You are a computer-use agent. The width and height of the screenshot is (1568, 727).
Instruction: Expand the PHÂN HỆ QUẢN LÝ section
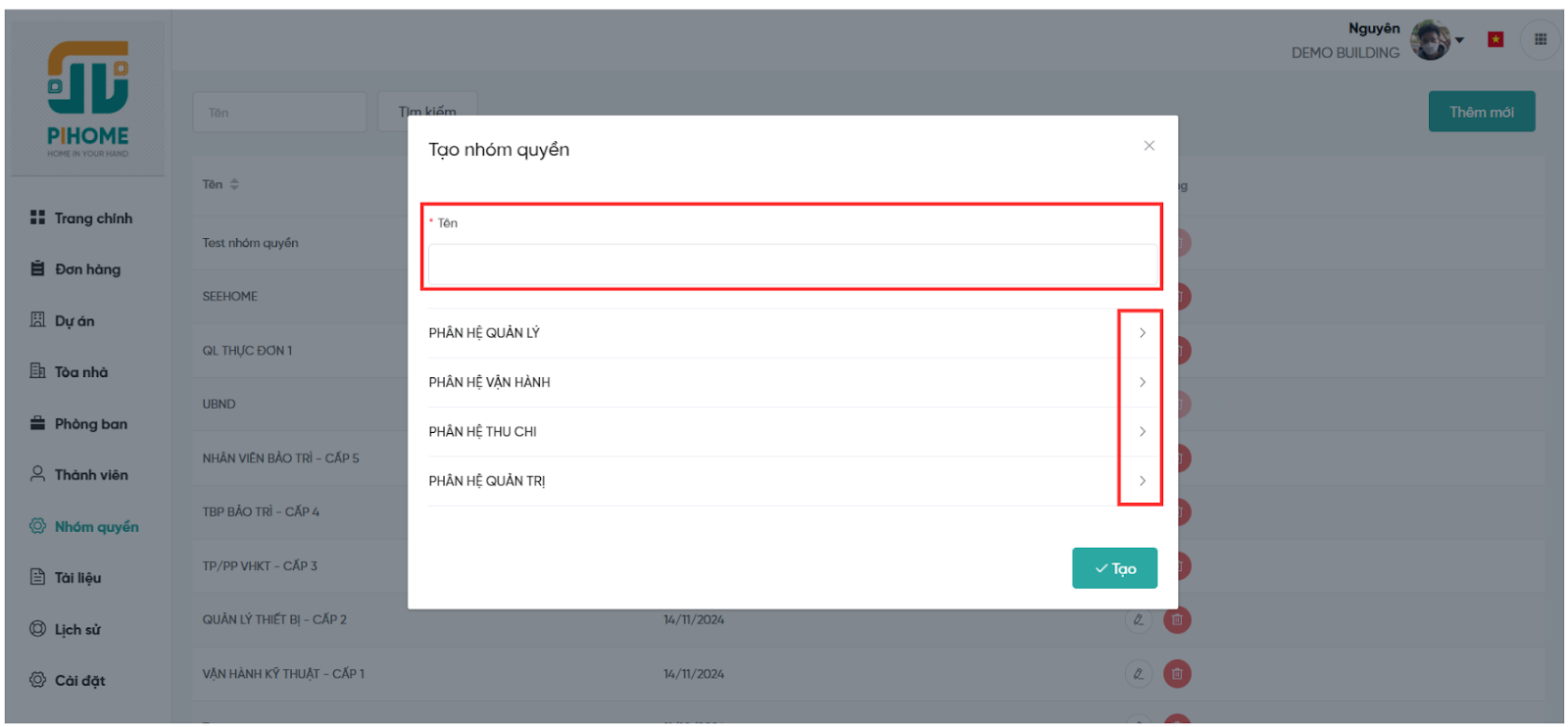[x=1142, y=333]
